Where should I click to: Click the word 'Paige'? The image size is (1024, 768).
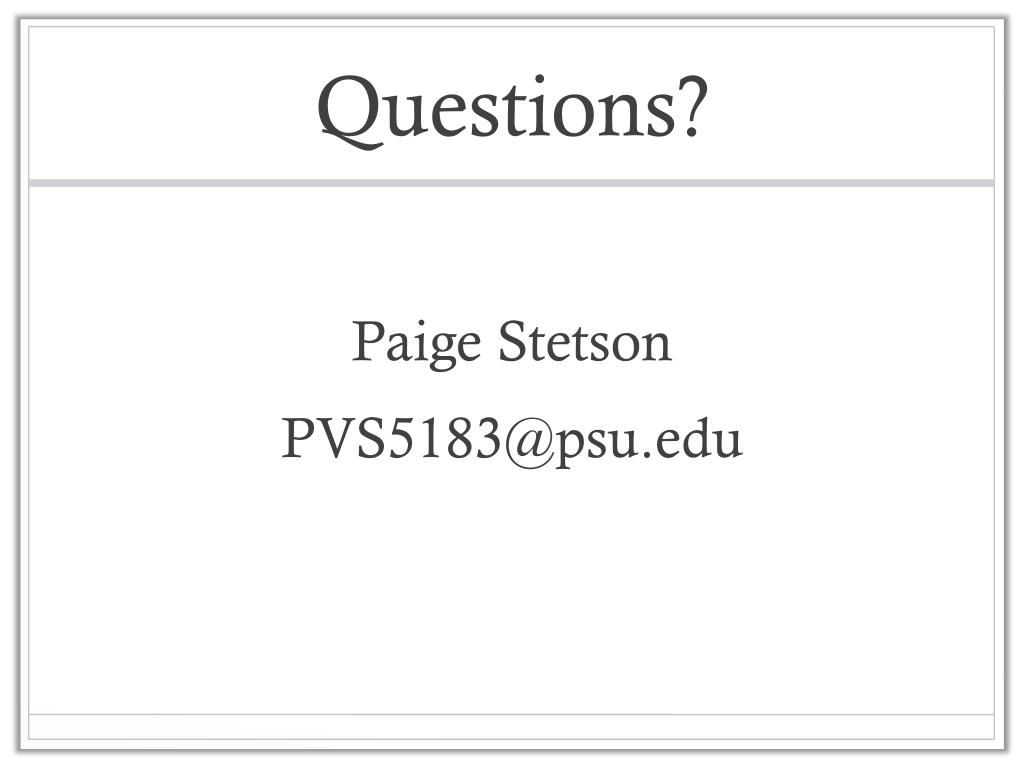[417, 344]
